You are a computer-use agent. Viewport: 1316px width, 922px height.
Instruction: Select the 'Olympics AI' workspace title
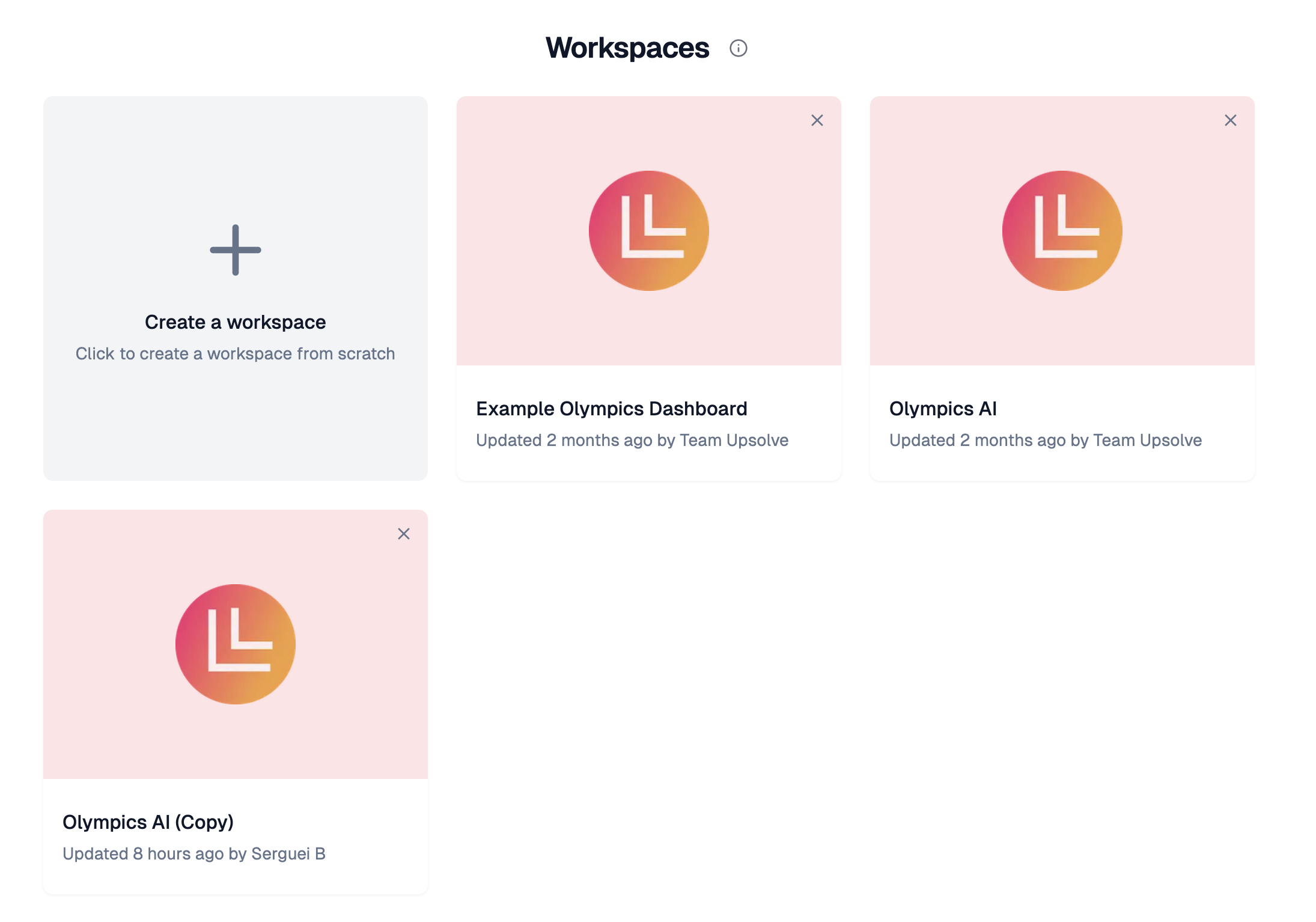pyautogui.click(x=943, y=409)
